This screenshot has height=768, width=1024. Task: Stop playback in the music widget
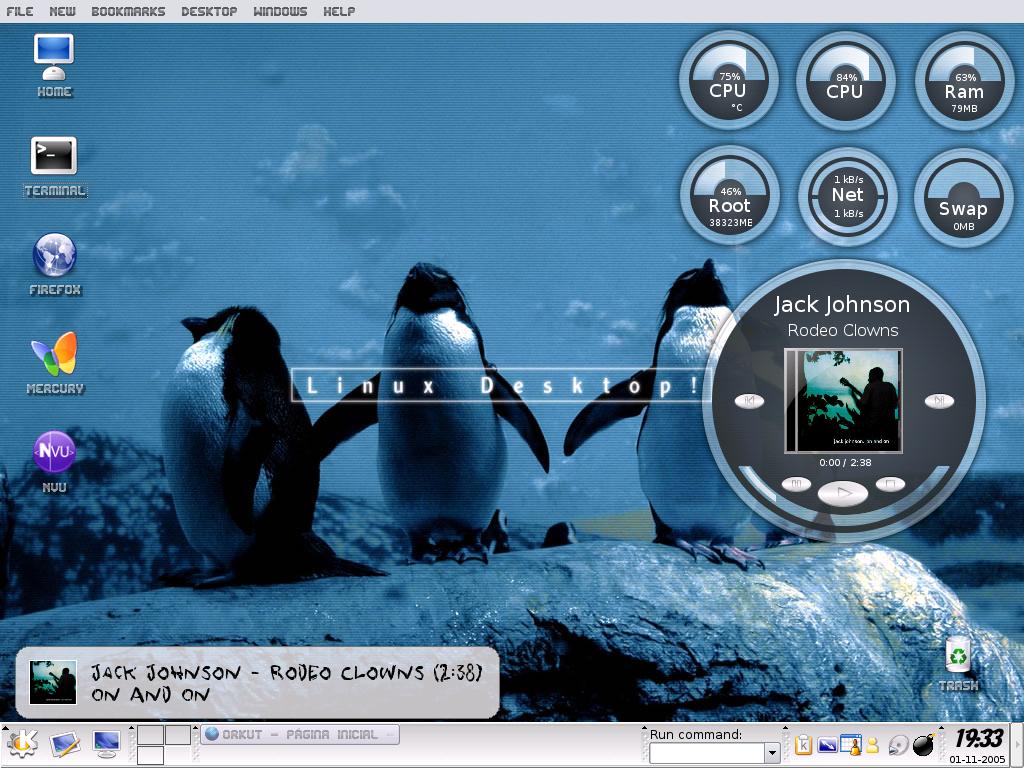[890, 484]
